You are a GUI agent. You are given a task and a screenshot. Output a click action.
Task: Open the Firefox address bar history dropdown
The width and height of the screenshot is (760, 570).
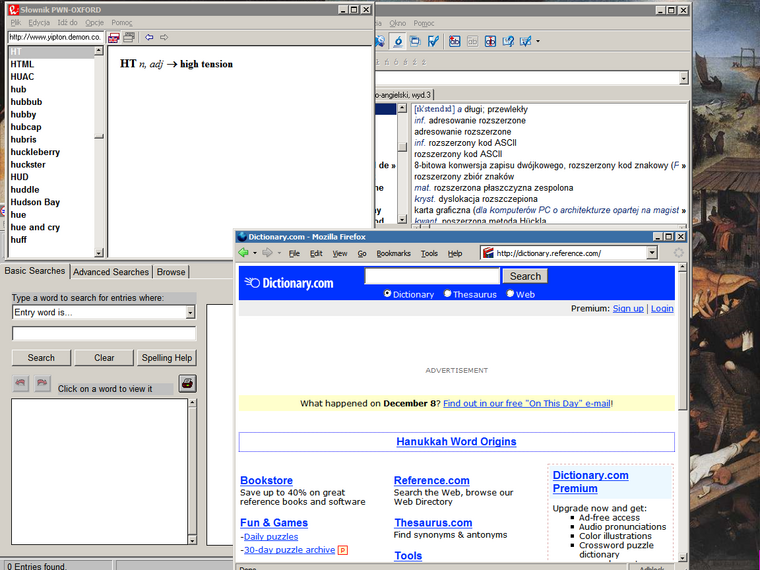pos(652,253)
